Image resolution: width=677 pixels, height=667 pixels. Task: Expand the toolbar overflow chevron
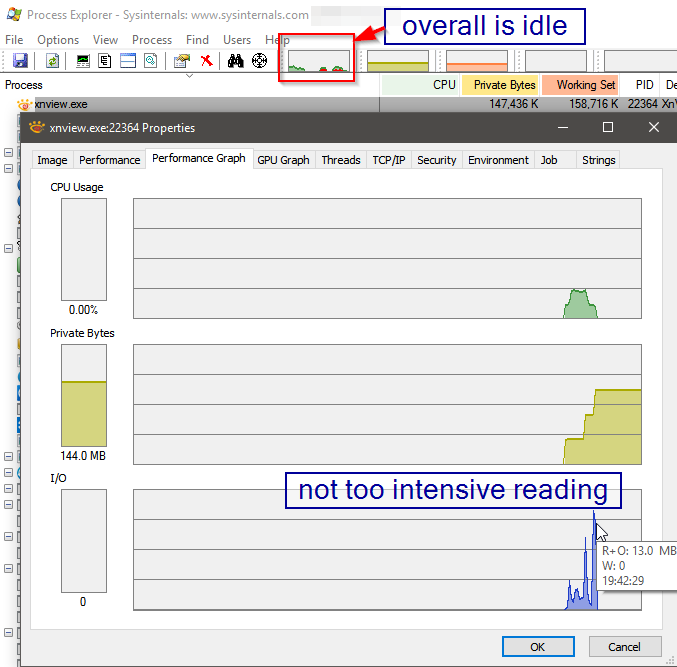(x=190, y=75)
